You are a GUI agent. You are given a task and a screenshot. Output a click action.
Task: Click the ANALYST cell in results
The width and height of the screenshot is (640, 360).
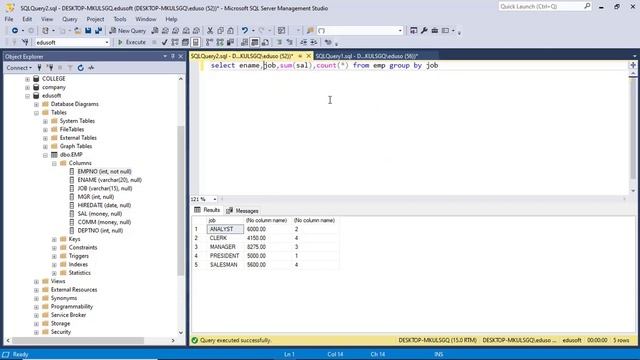pos(225,229)
